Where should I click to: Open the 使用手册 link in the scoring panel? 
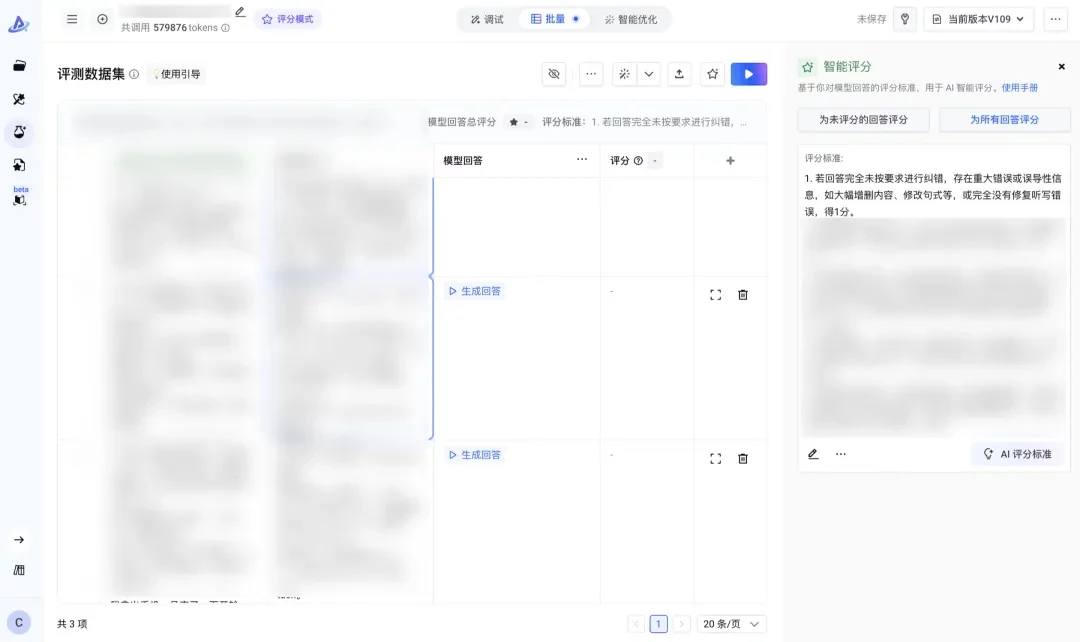(1020, 86)
